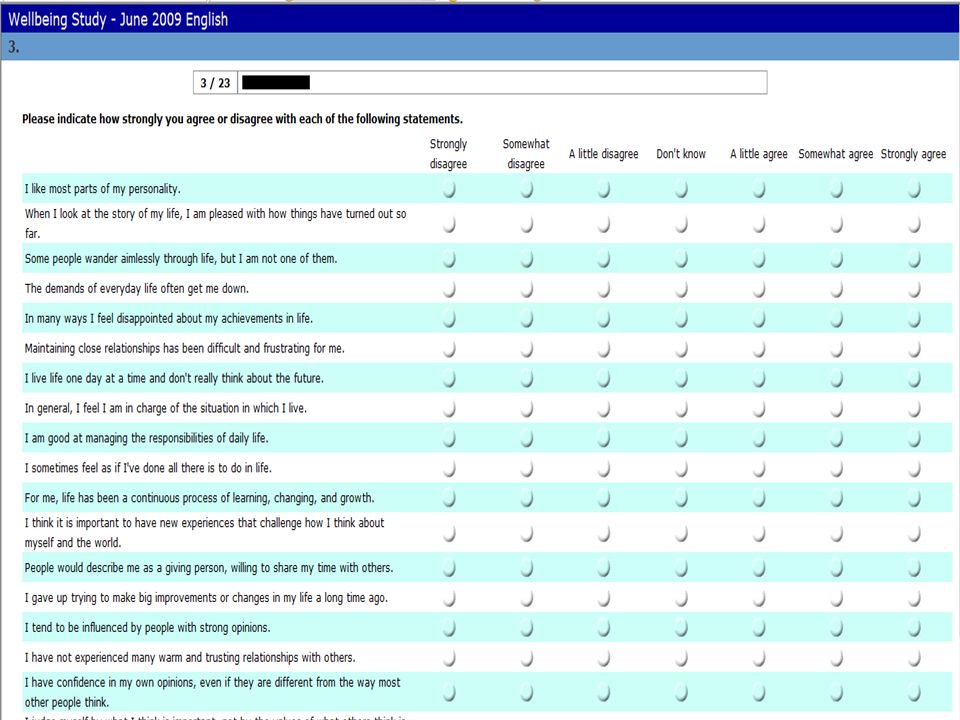Click the 'A little agree' column header
This screenshot has height=720, width=960.
[759, 154]
